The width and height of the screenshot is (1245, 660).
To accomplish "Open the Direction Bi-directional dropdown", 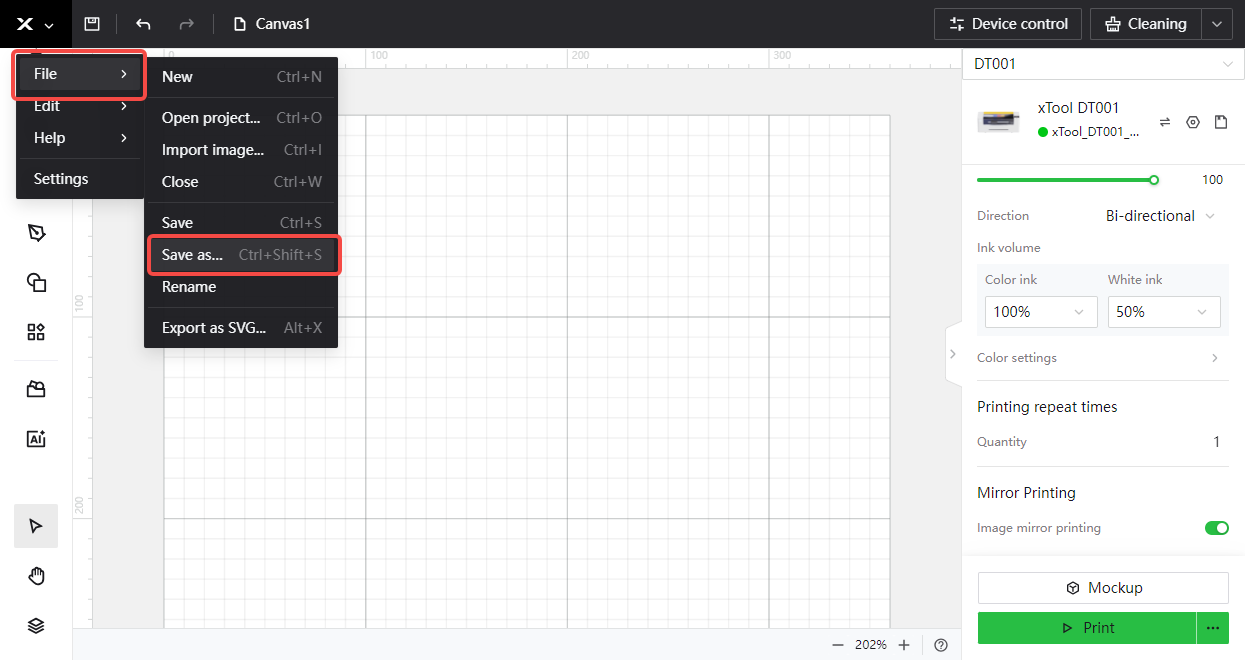I will (1161, 216).
